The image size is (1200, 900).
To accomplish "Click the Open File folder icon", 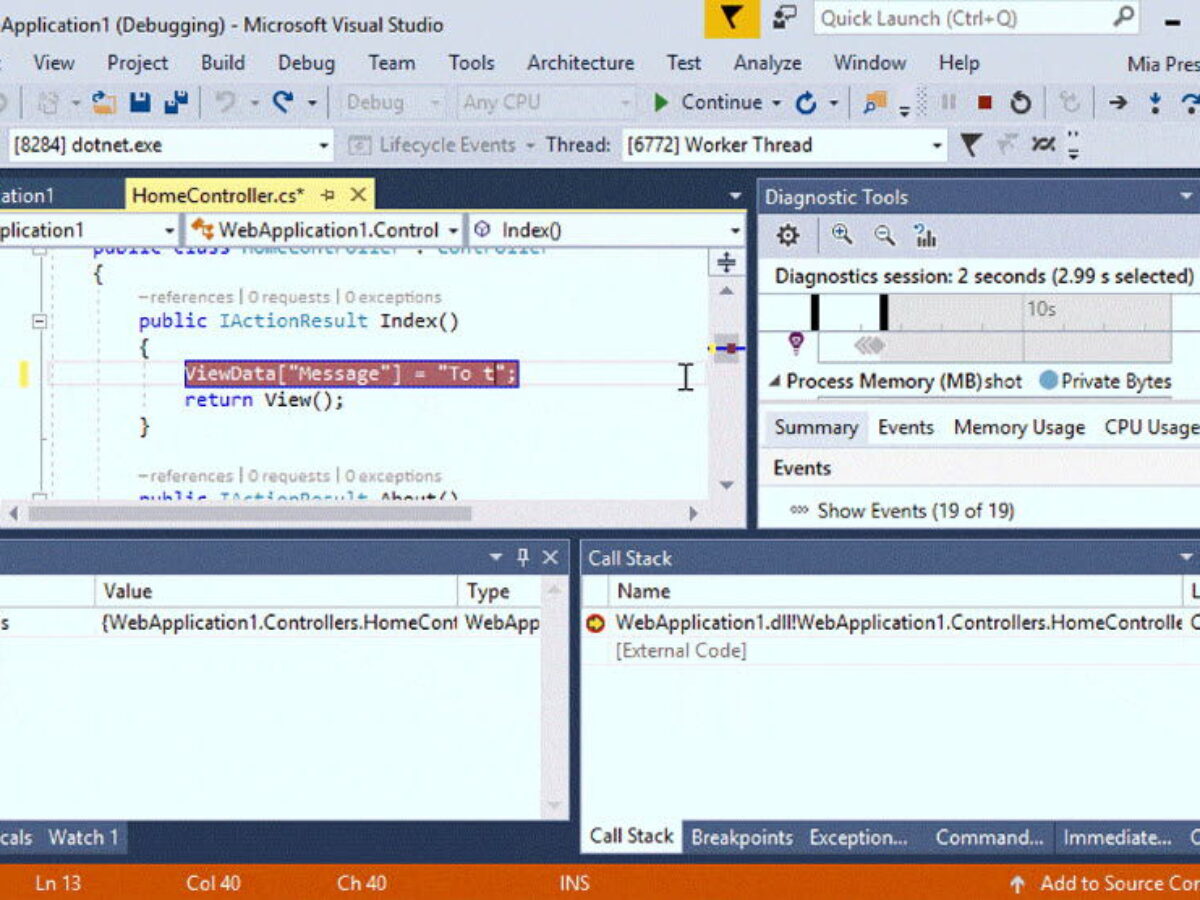I will click(x=103, y=102).
